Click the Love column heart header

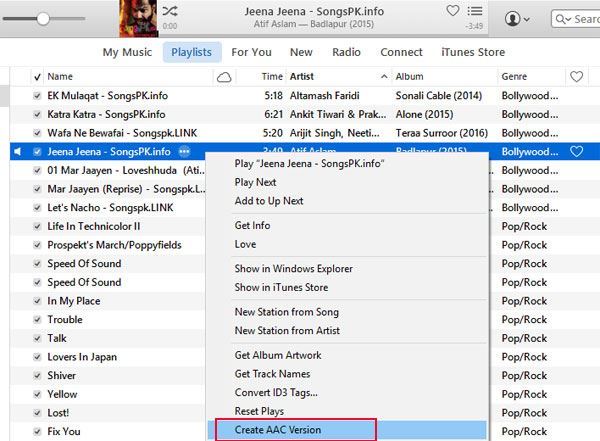click(576, 77)
